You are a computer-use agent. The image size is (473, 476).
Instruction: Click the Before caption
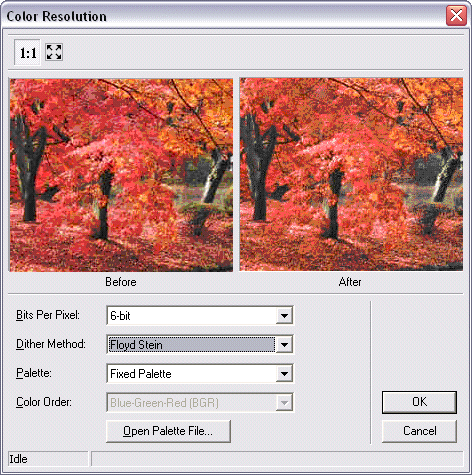[121, 282]
